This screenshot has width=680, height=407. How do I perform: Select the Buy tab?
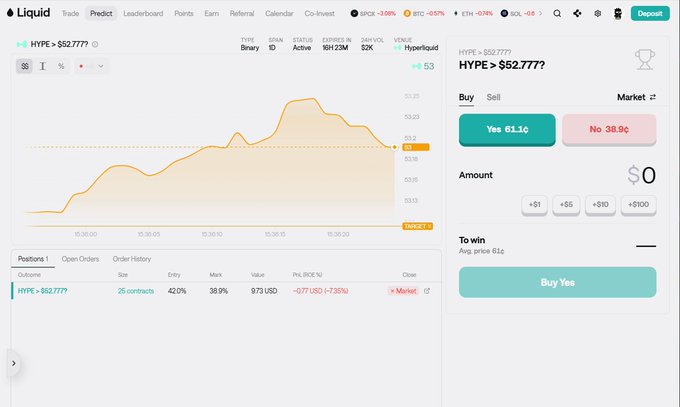click(466, 98)
